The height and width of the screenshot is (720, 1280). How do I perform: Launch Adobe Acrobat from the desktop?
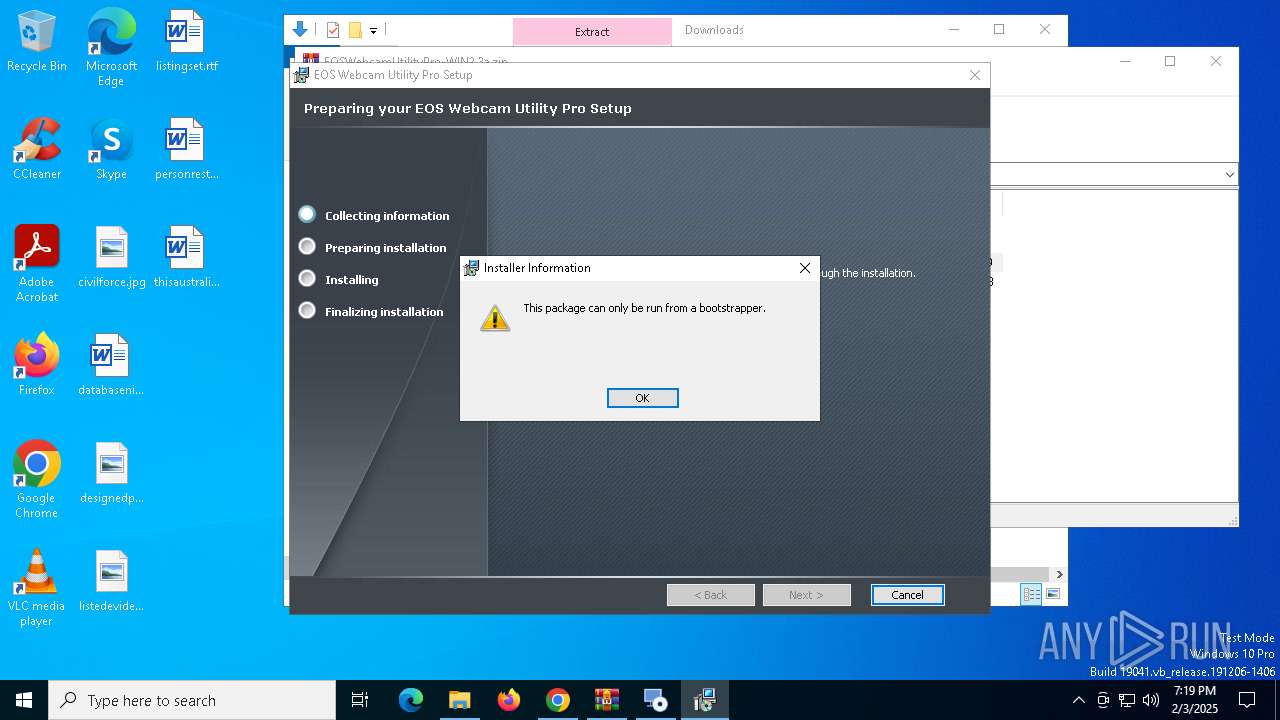37,264
